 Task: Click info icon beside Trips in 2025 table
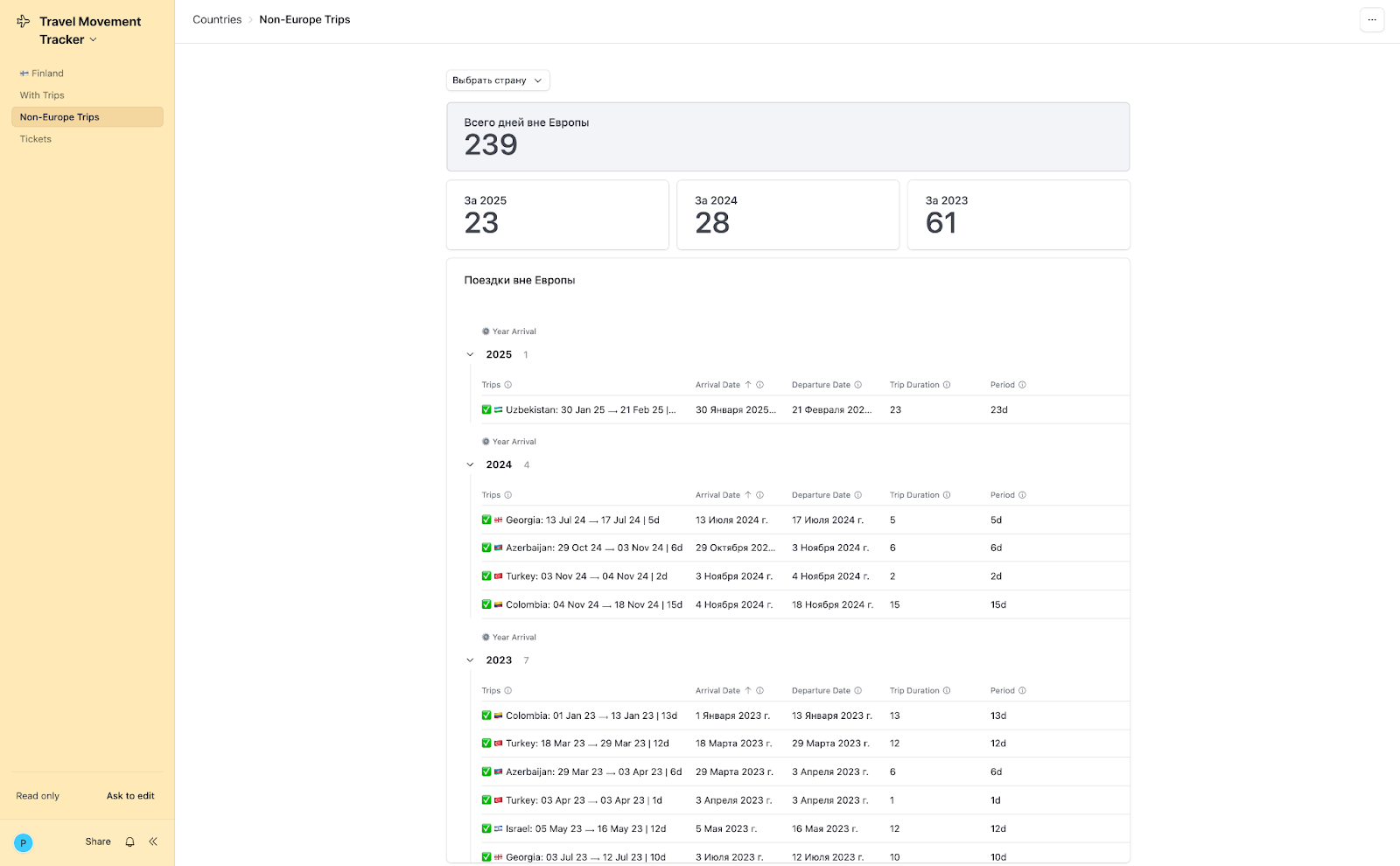click(507, 385)
